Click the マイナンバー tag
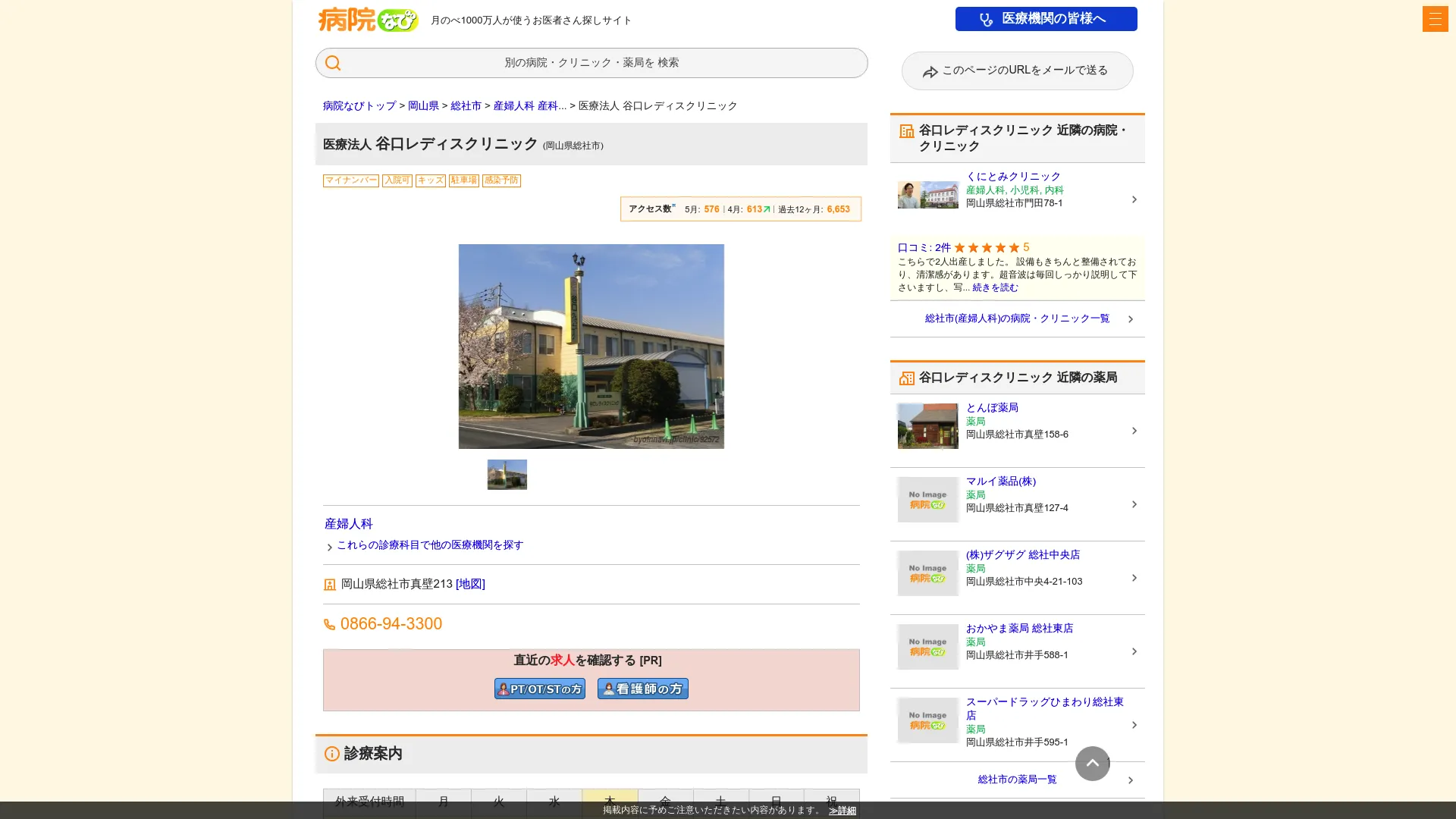 (x=350, y=180)
